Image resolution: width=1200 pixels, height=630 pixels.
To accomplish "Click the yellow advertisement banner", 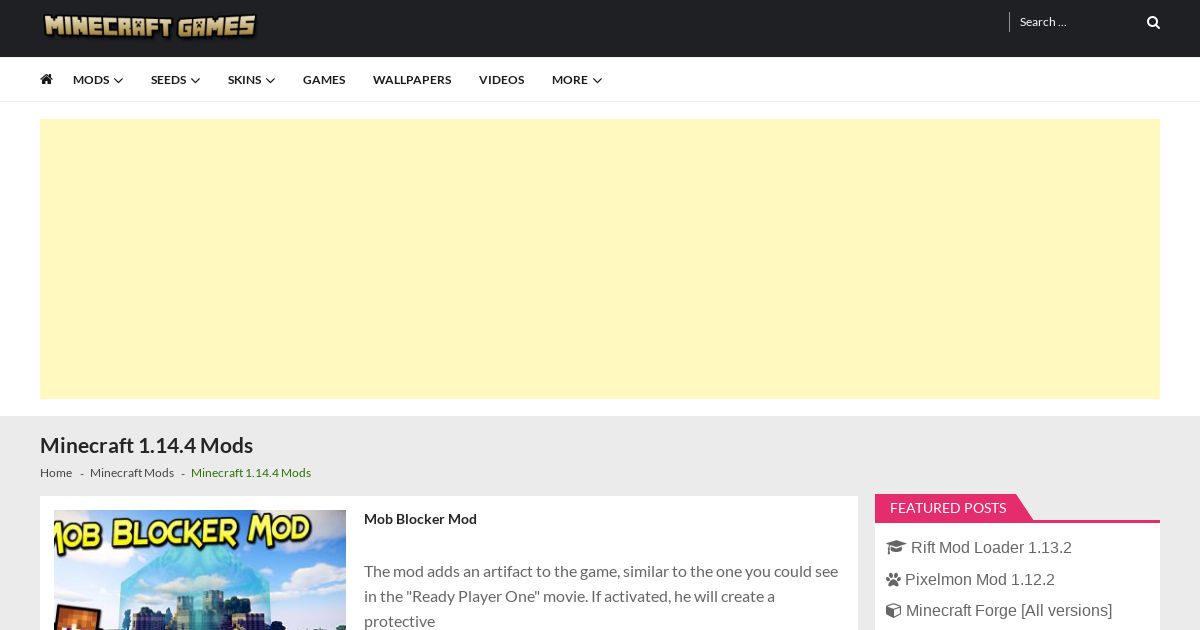I will point(600,259).
